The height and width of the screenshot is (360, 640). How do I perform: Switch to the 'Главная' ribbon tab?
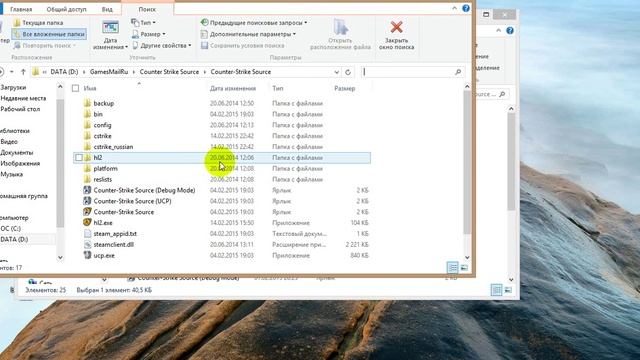[21, 9]
